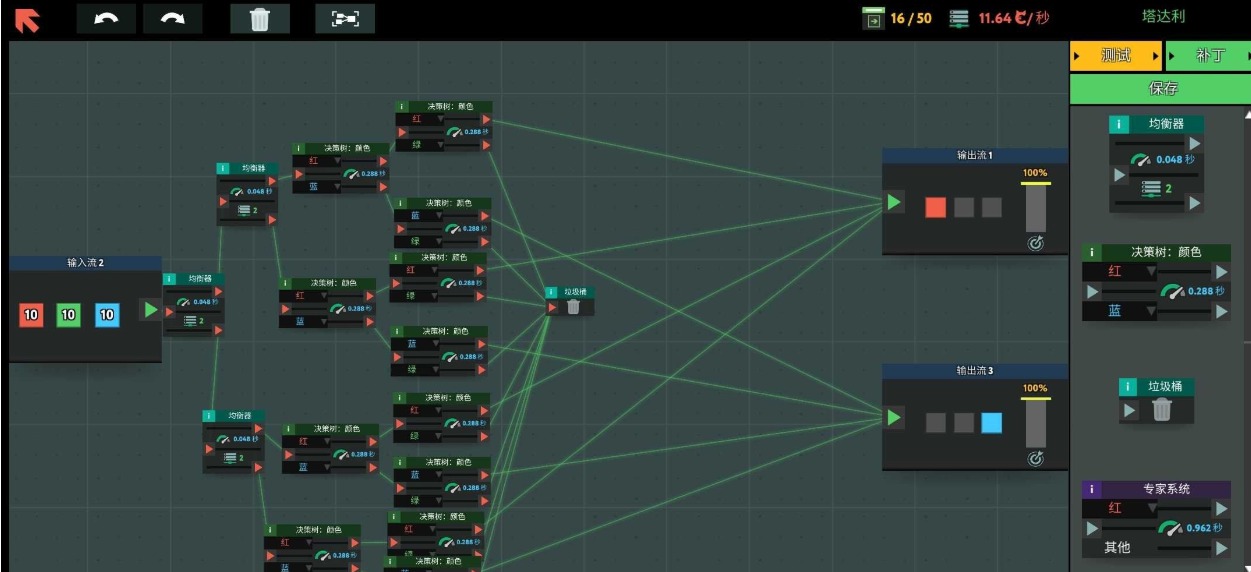Redo the last undone action
Viewport: 1251px width, 572px height.
172,19
